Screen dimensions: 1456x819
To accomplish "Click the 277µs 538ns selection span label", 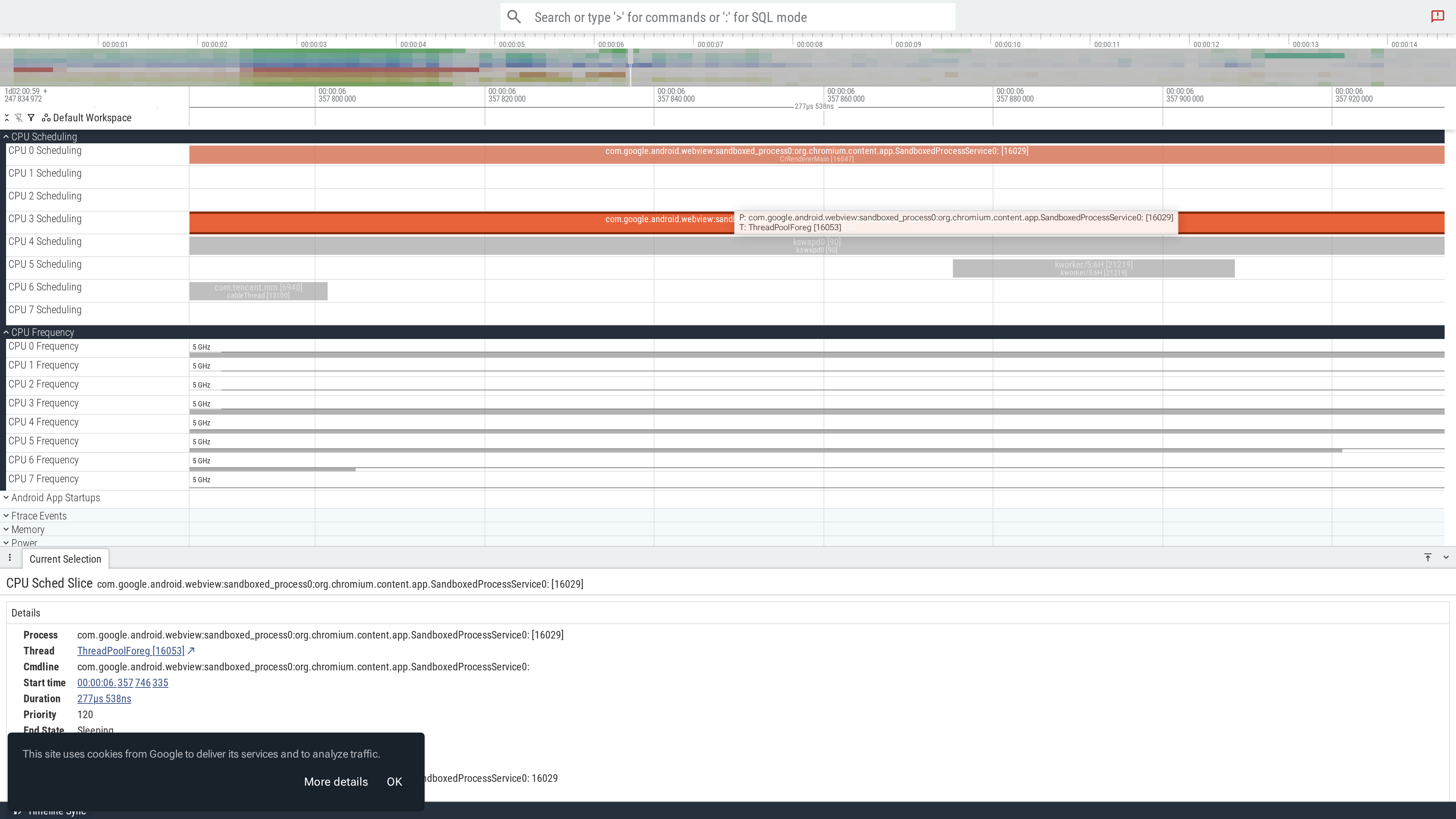I will coord(814,106).
